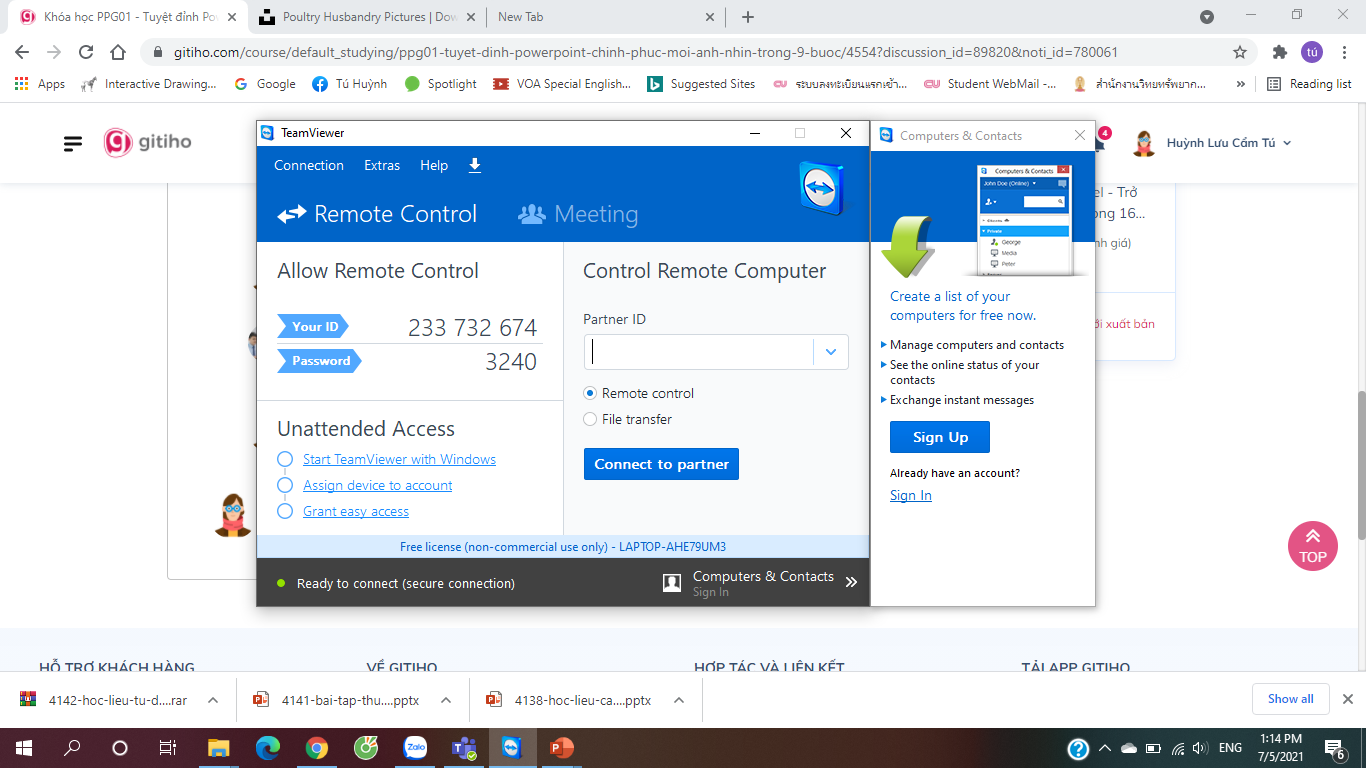Screen dimensions: 1366x768
Task: Open the Gitiho hamburger menu icon
Action: click(73, 143)
